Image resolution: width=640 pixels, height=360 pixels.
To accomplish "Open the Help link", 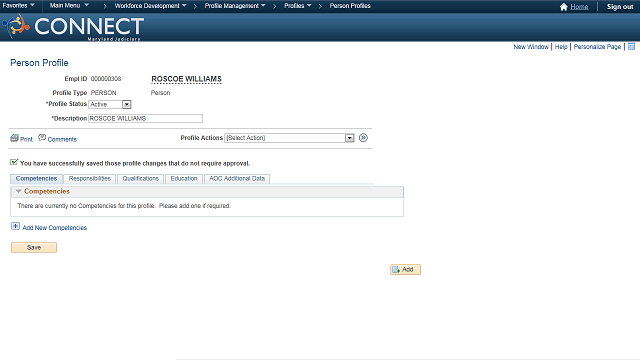I will [x=561, y=47].
